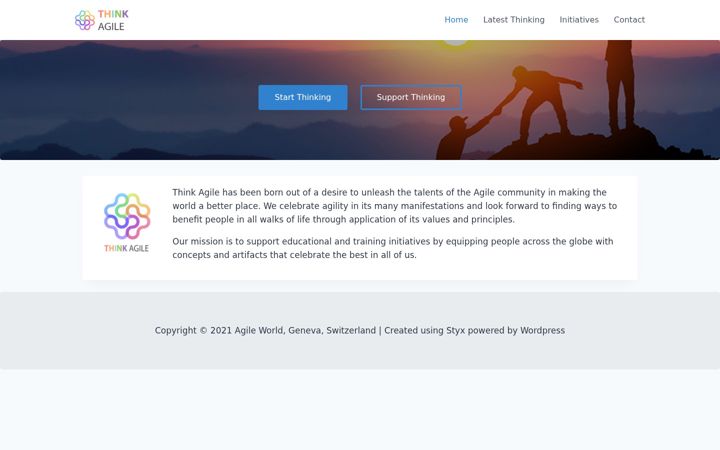Open the Initiatives menu item
This screenshot has height=450, width=720.
tap(579, 20)
